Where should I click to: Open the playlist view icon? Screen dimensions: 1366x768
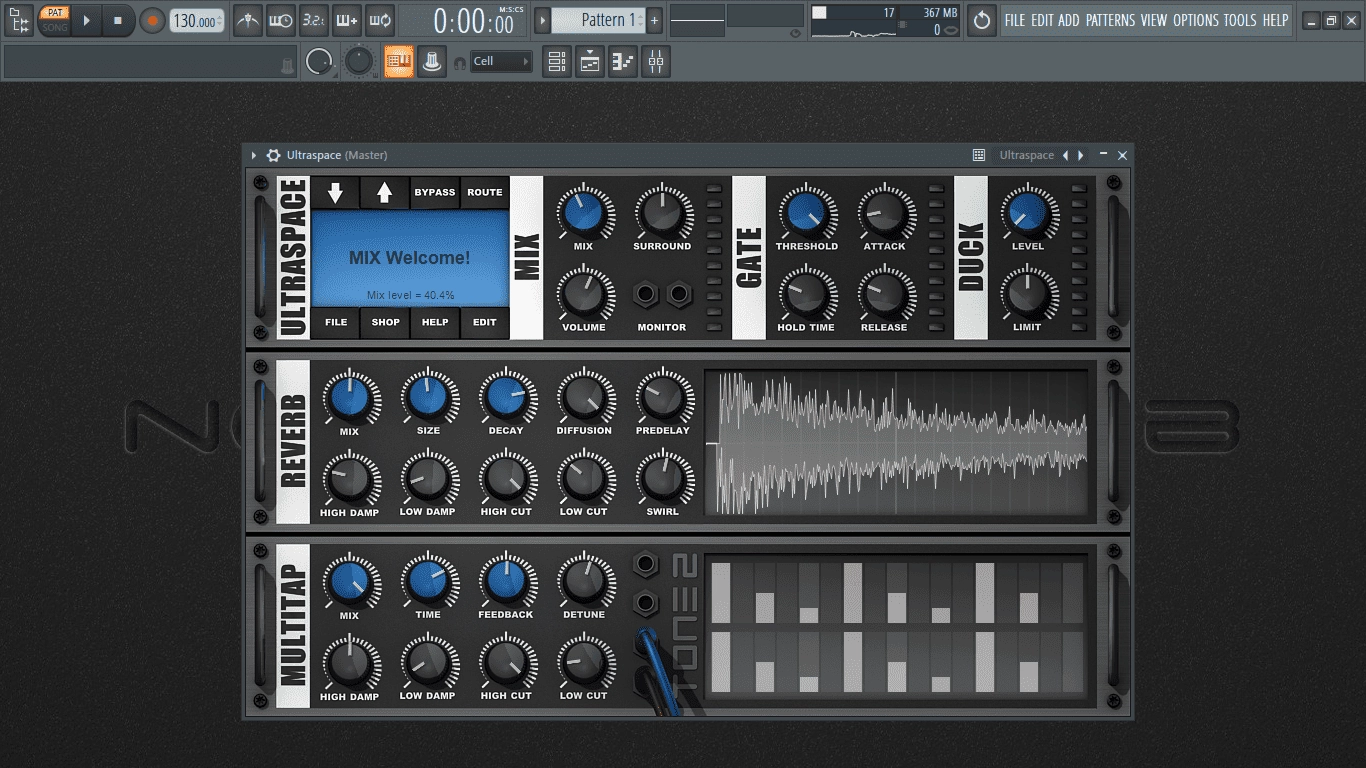click(590, 62)
